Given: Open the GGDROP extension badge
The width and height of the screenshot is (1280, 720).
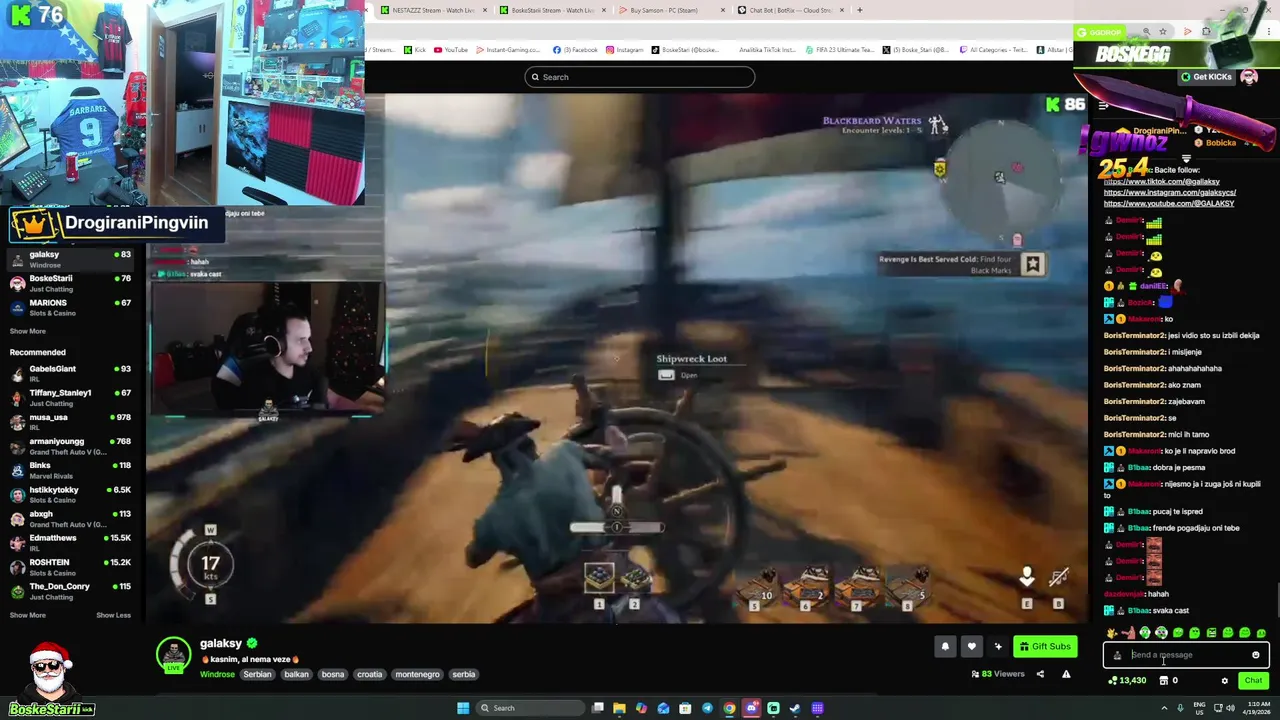Looking at the screenshot, I should coord(1099,32).
